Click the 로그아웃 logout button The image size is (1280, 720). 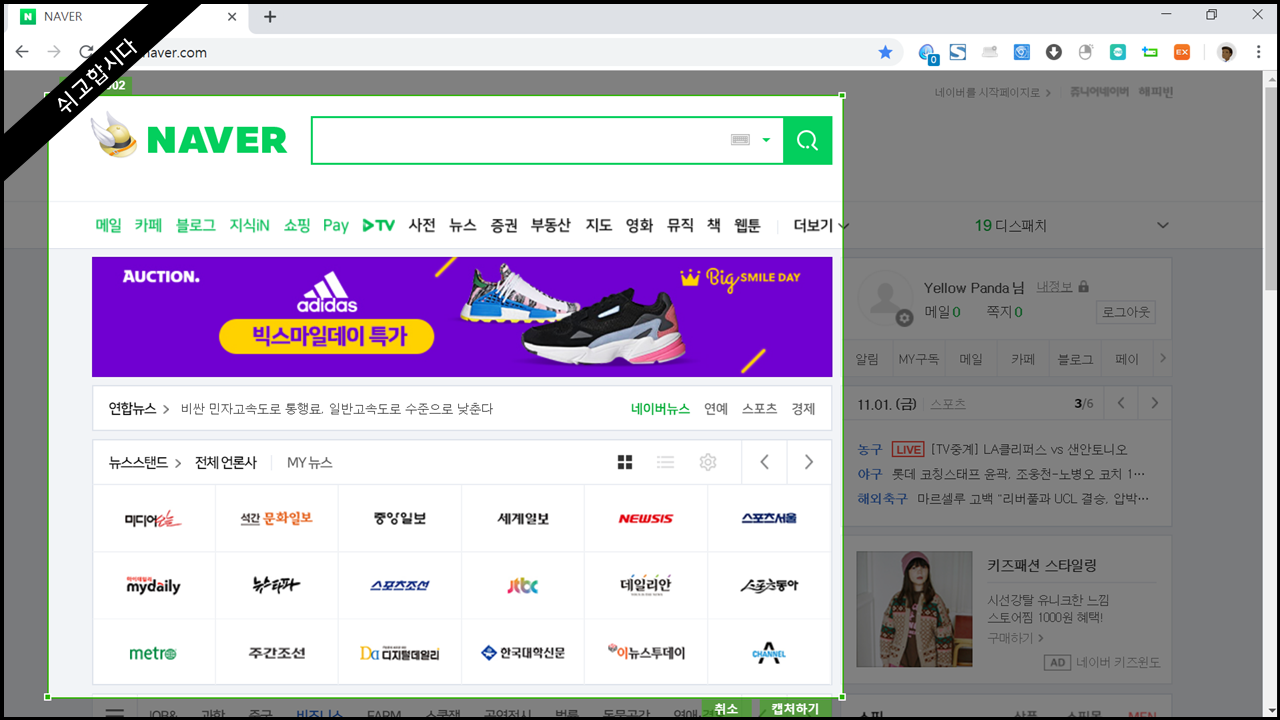[x=1126, y=312]
